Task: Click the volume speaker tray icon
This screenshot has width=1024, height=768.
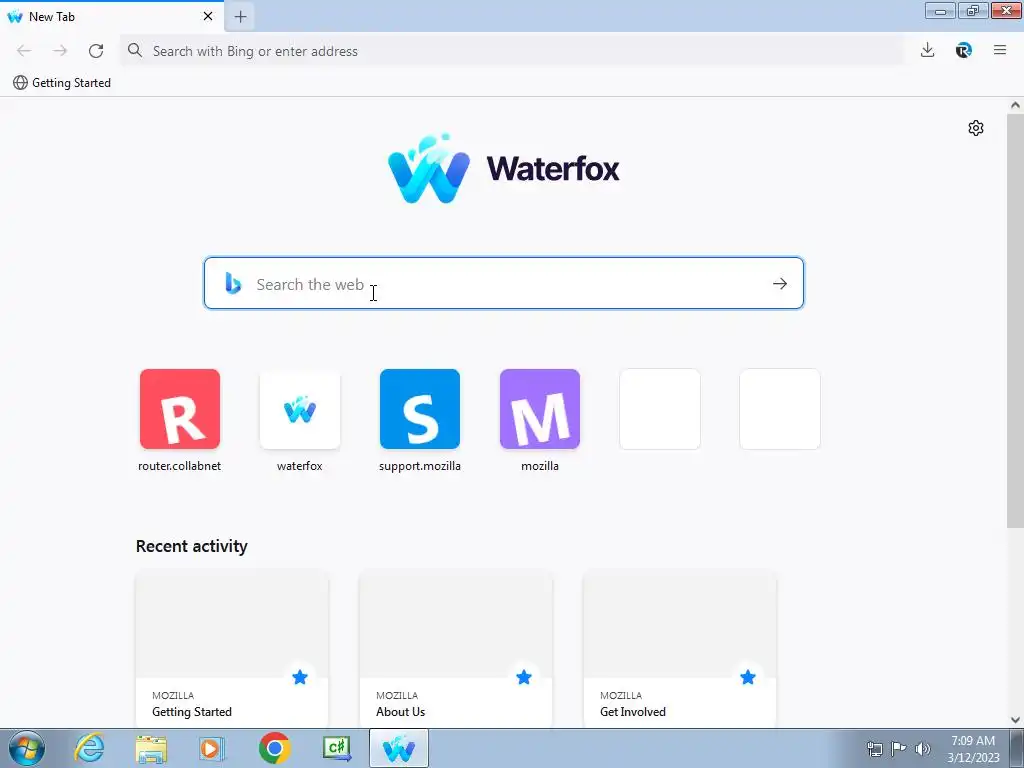Action: click(x=923, y=749)
